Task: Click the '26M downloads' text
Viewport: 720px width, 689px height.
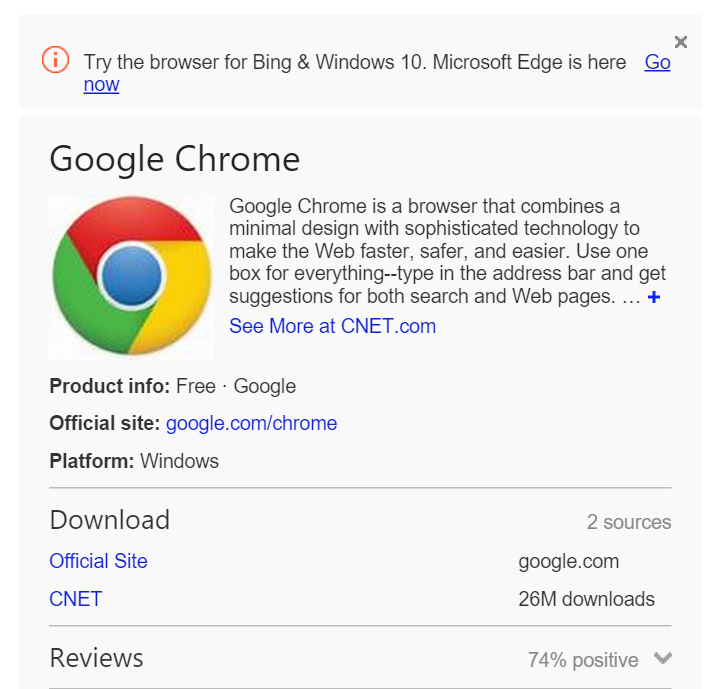Action: click(x=586, y=599)
